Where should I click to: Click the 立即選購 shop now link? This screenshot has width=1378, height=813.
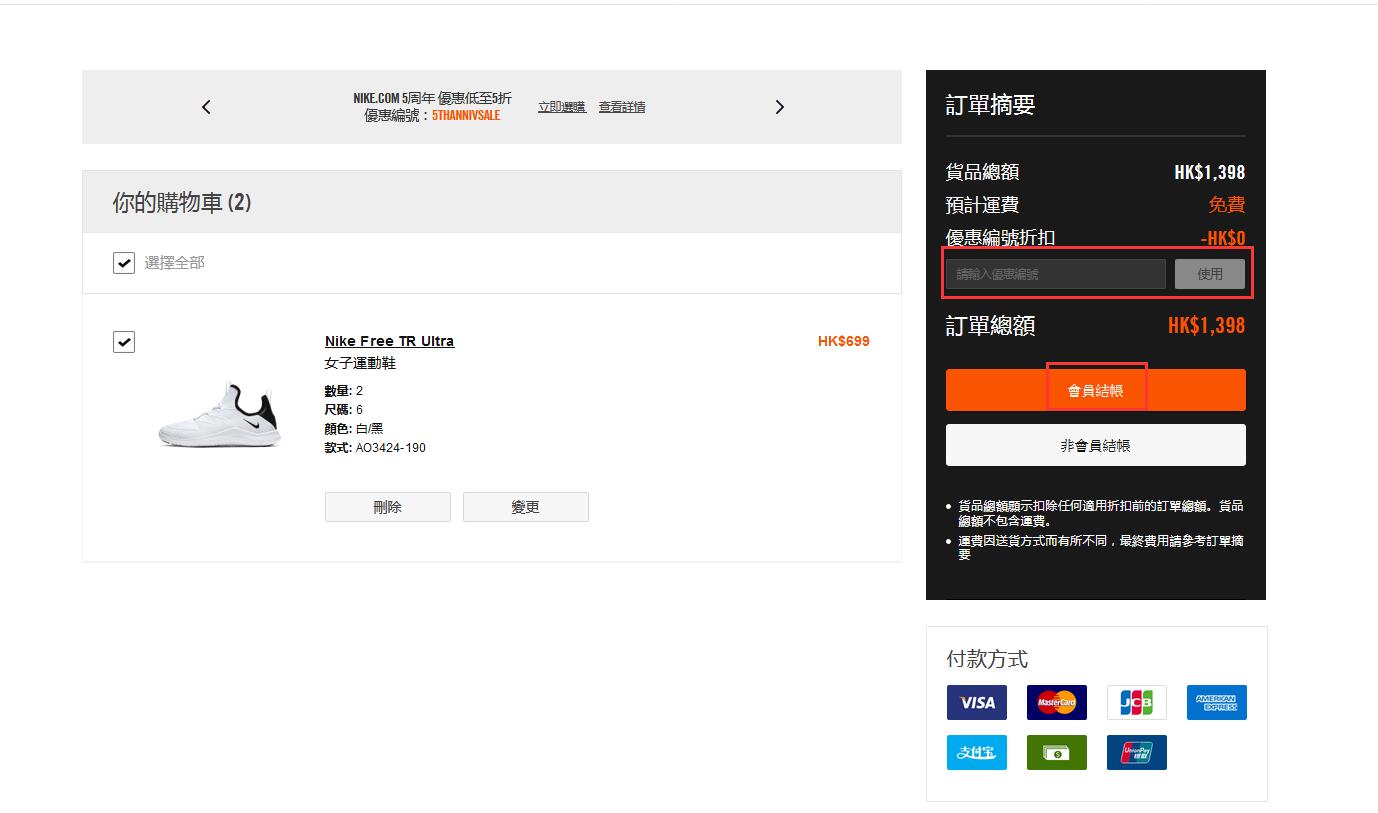pos(561,107)
